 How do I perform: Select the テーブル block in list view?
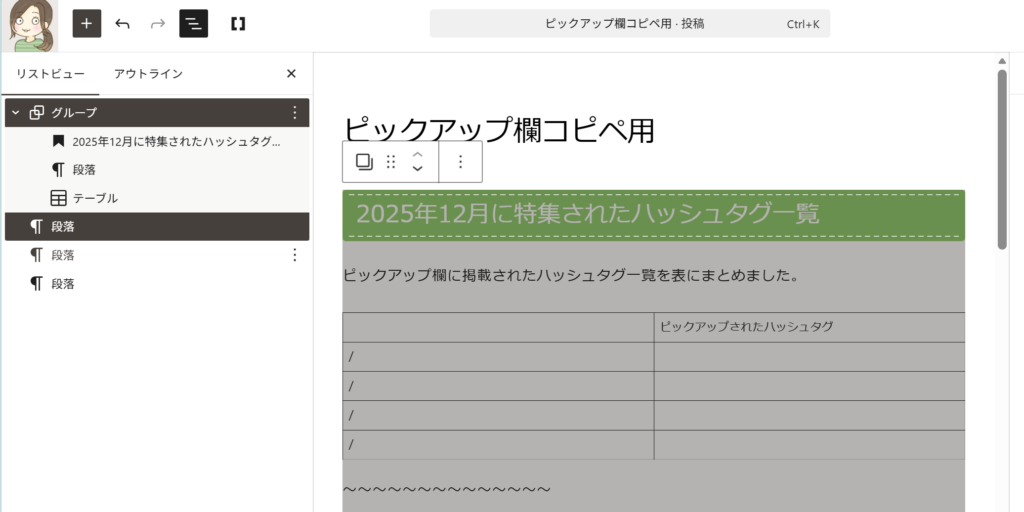tap(95, 198)
